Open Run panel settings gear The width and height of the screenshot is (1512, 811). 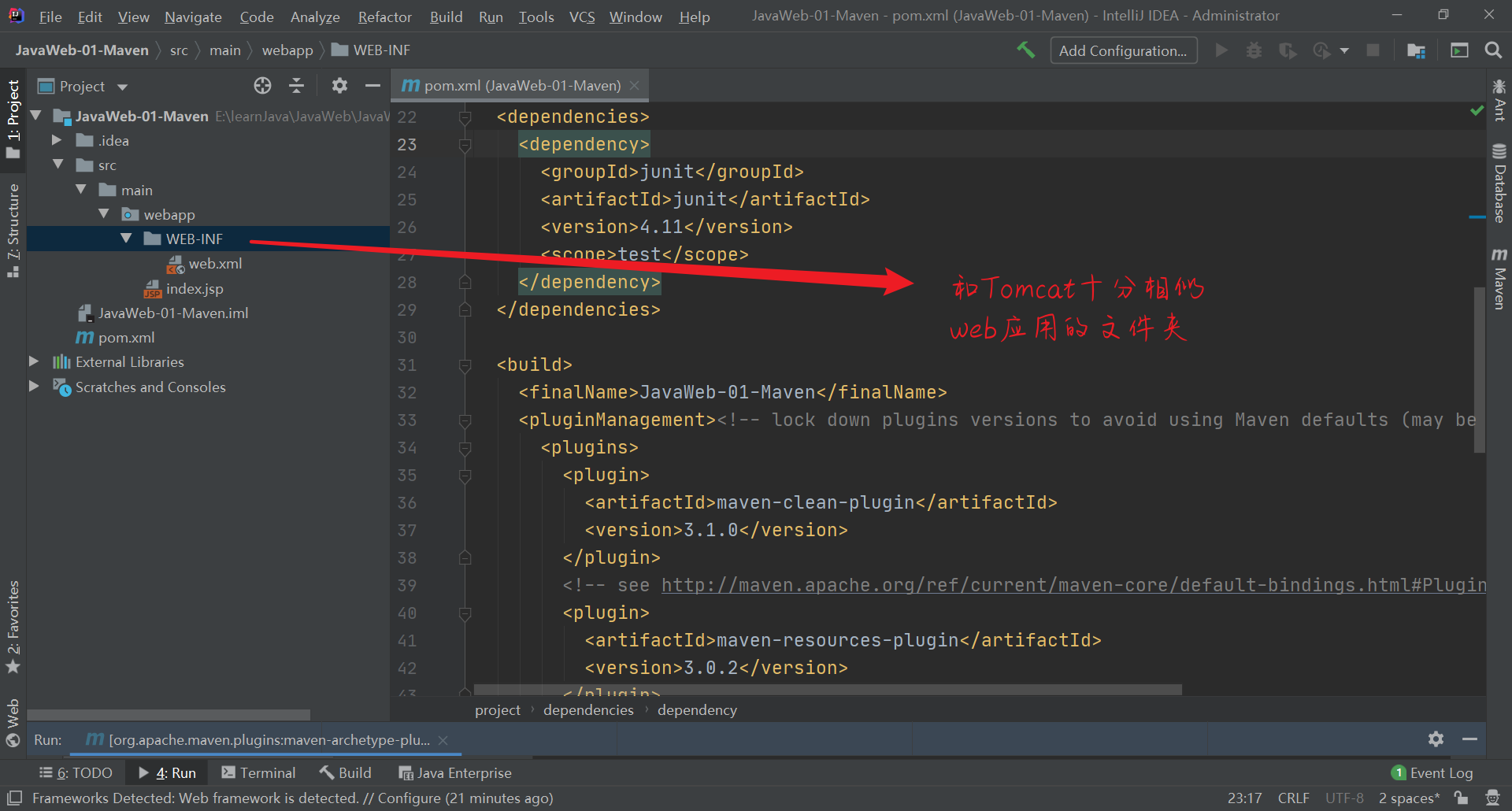click(x=1436, y=739)
